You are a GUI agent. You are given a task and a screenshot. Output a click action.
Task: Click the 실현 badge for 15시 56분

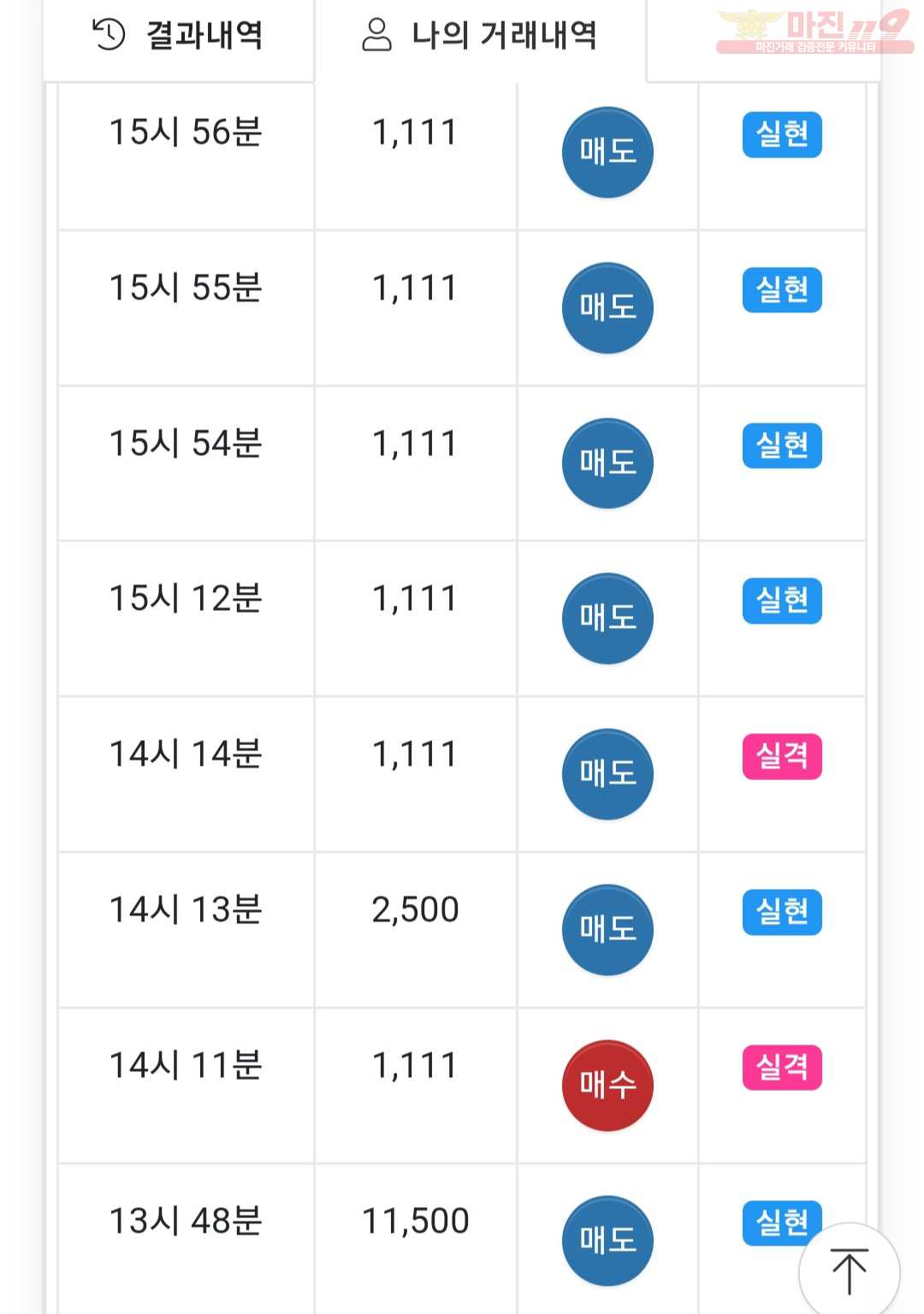(x=782, y=134)
